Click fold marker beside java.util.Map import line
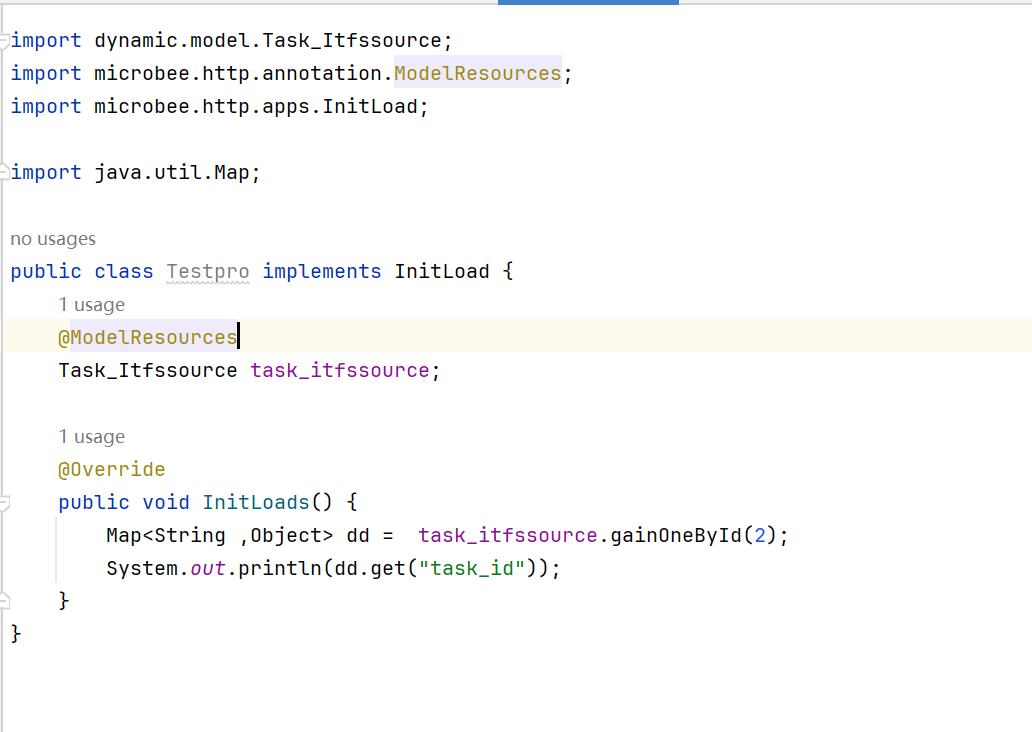The image size is (1032, 732). 5,173
